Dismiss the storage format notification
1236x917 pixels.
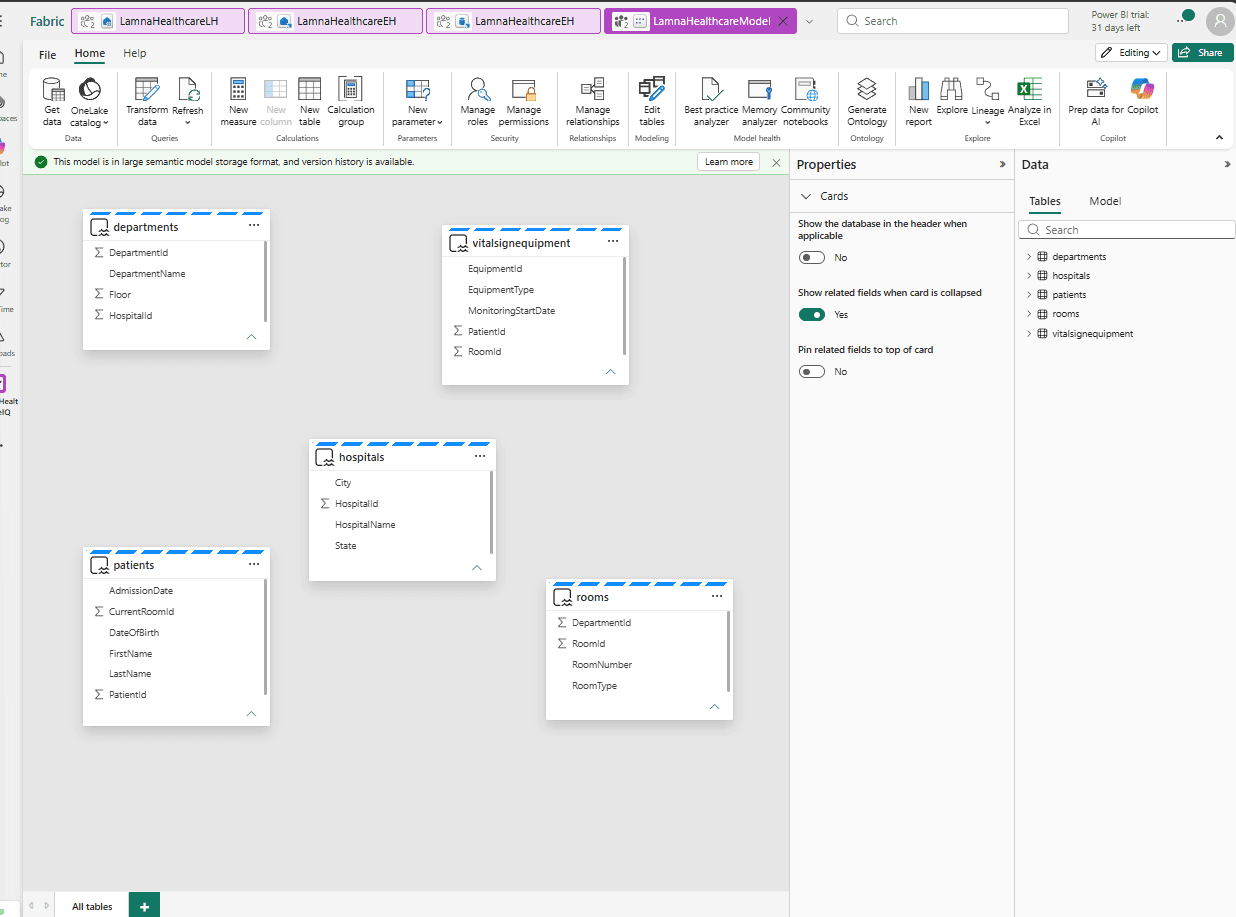(776, 162)
